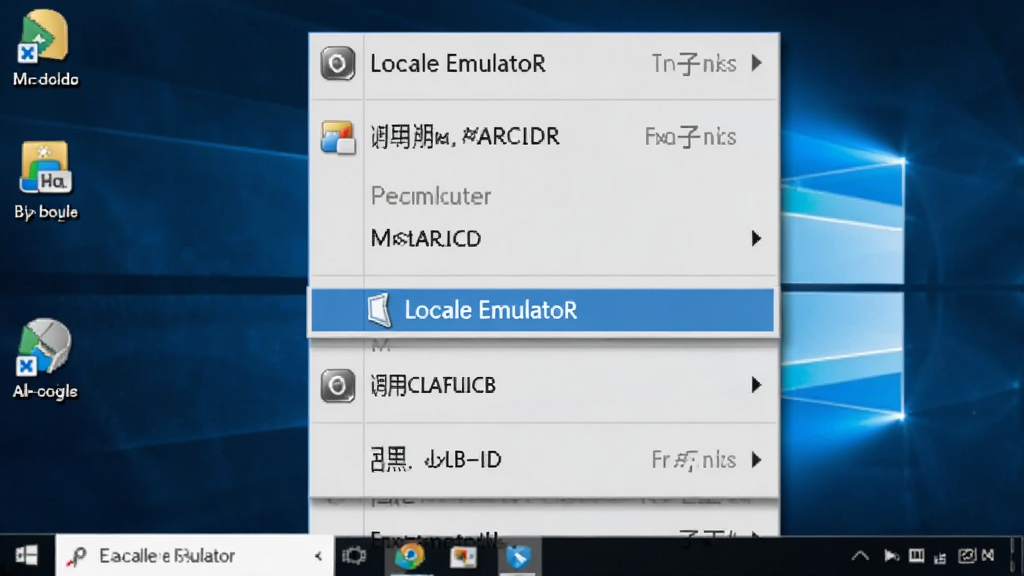Expand the submenu arrow on top Locale EmulatoR row
The image size is (1024, 576).
coord(756,63)
